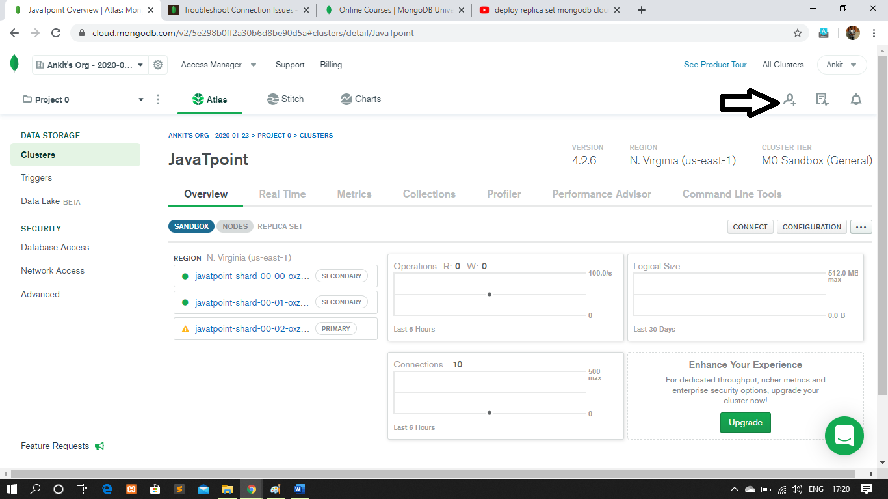Show hidden system tray icons
The height and width of the screenshot is (499, 888).
[734, 489]
